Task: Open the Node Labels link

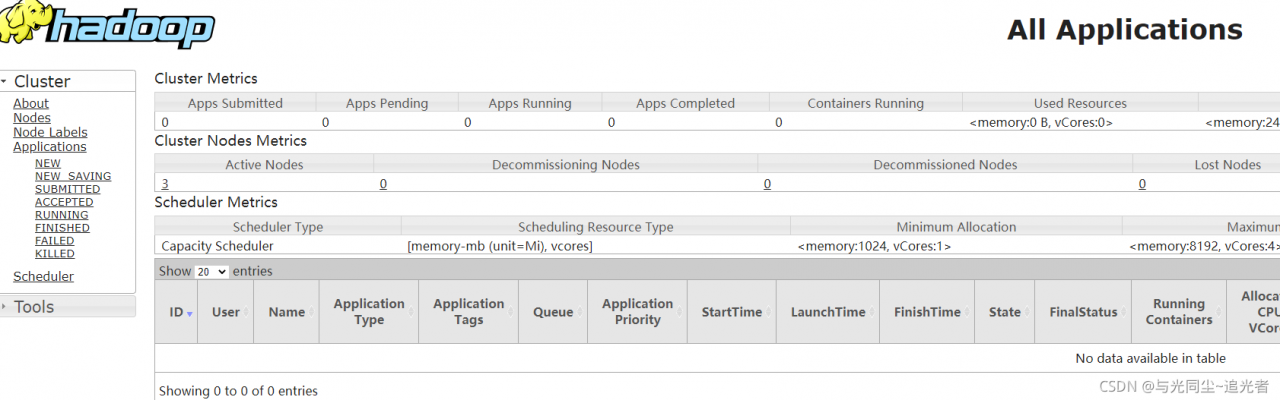Action: pos(50,132)
